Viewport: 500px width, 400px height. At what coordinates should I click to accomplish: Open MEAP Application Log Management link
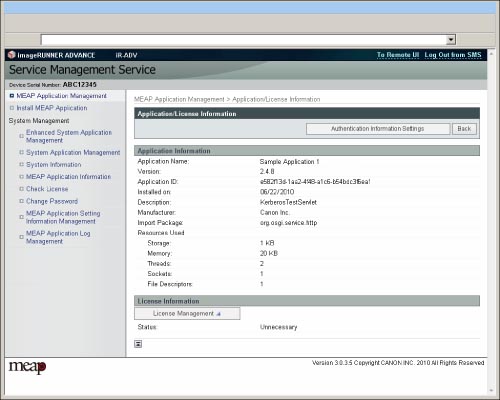pos(58,237)
